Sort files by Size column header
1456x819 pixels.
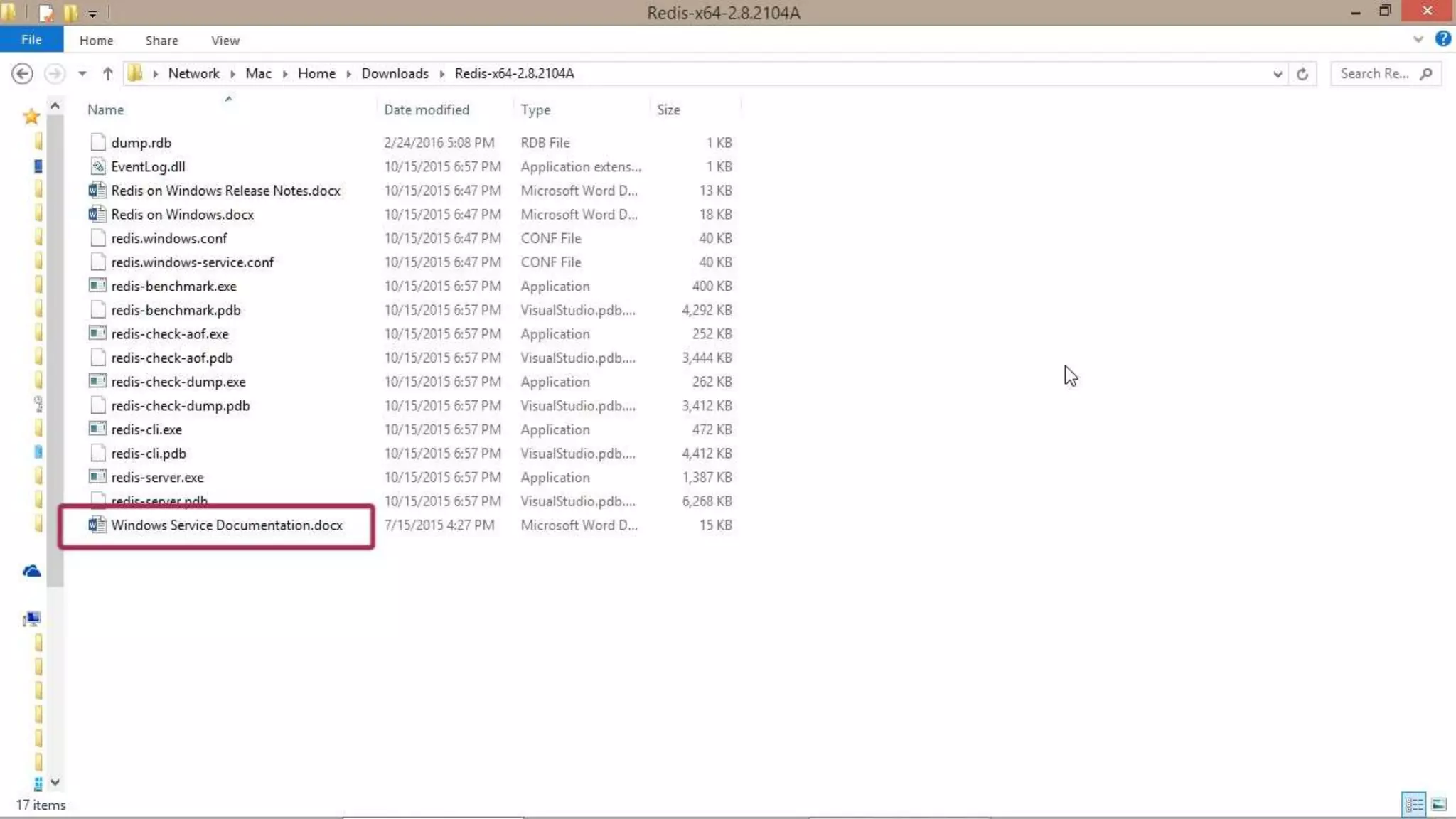pyautogui.click(x=668, y=109)
